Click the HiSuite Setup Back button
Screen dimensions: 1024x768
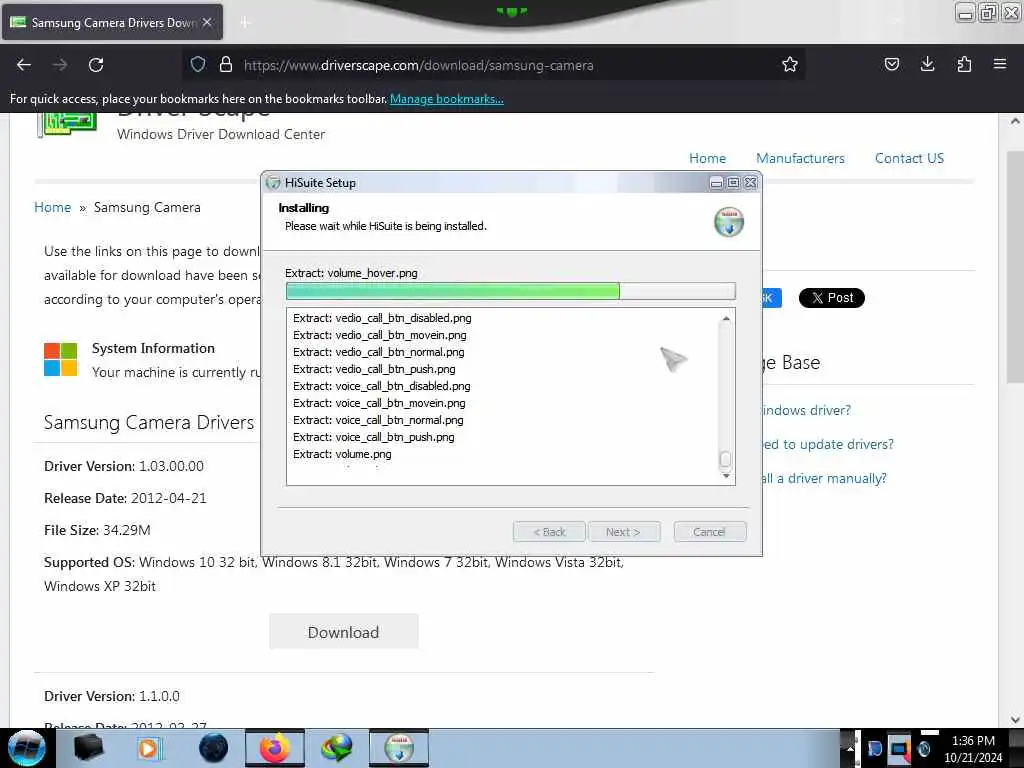[549, 532]
